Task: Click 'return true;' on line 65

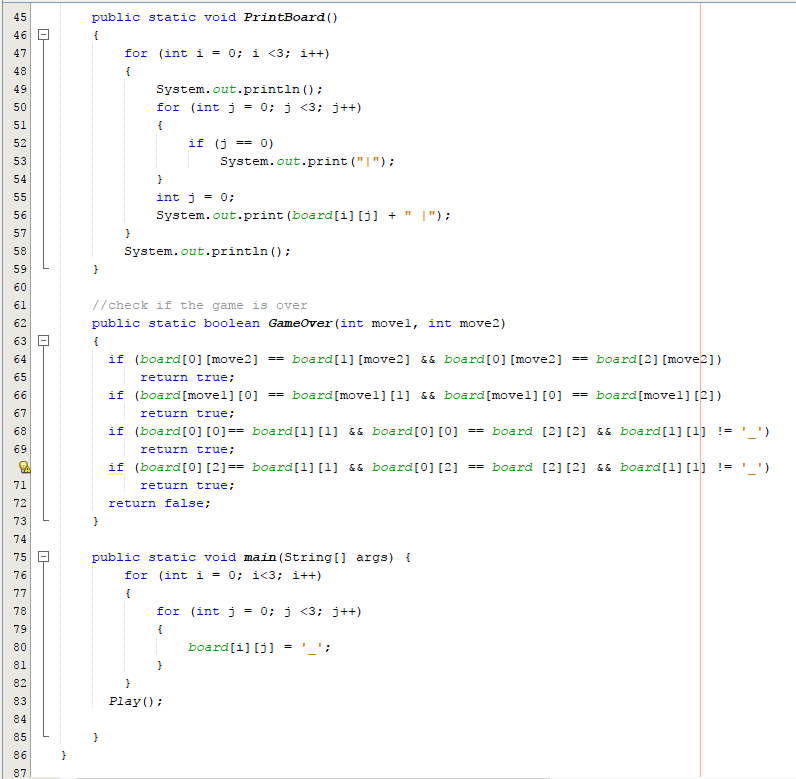Action: click(x=187, y=378)
